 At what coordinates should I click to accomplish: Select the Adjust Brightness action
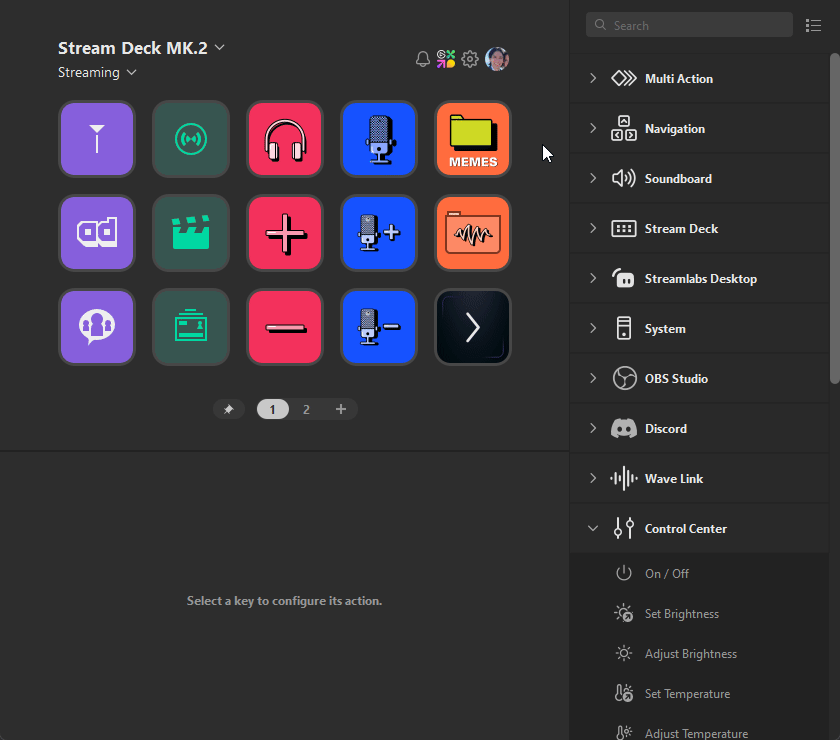pos(699,654)
